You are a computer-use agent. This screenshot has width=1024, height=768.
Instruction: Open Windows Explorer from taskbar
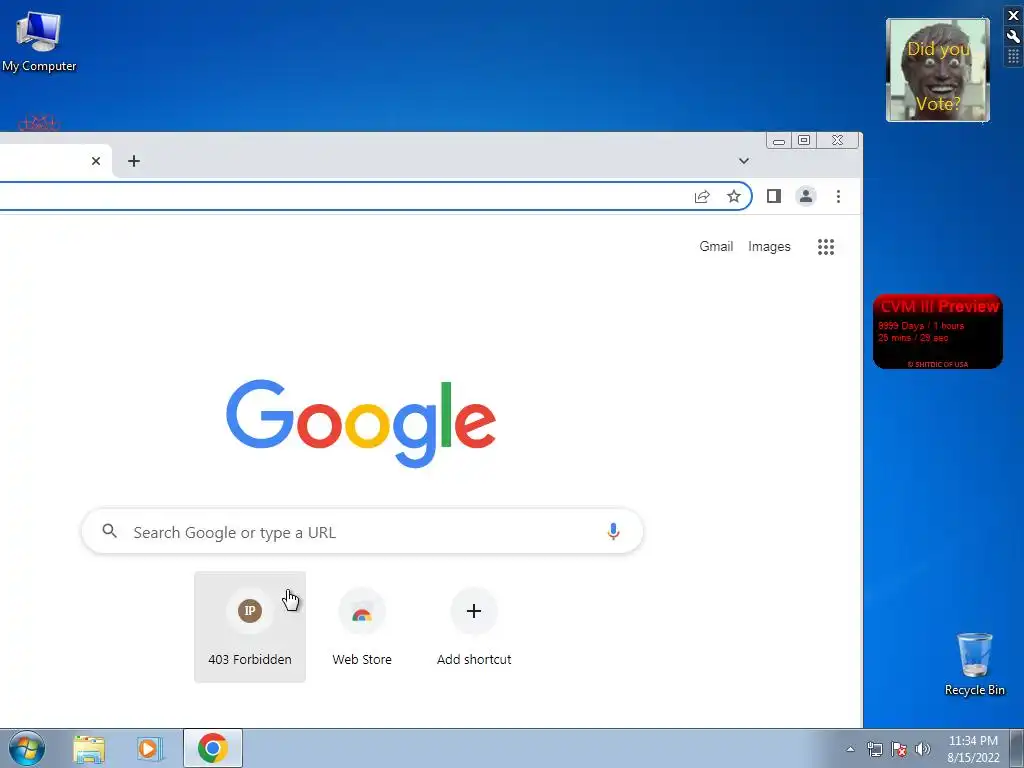click(89, 748)
